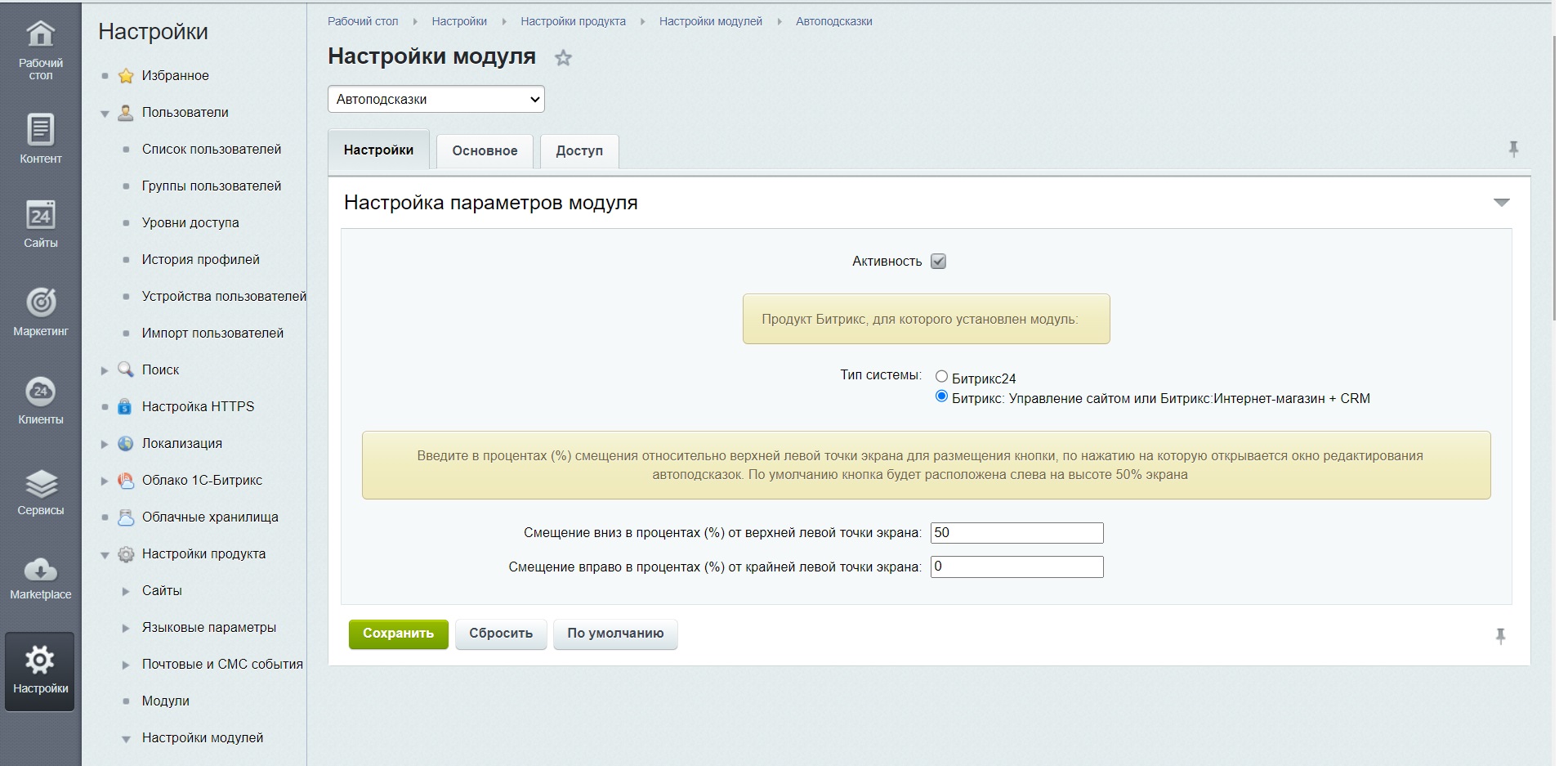Open the Marketplace cloud icon

40,576
